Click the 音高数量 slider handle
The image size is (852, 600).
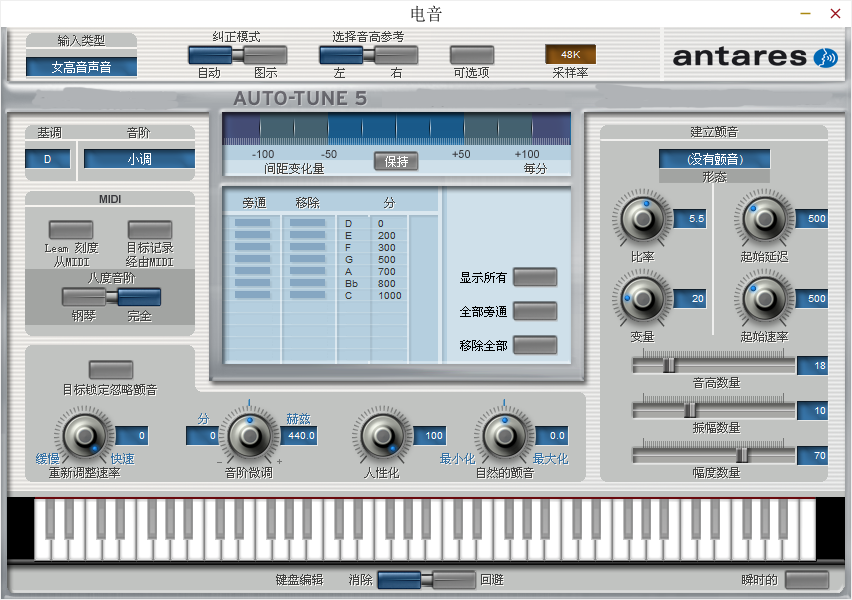click(x=669, y=365)
